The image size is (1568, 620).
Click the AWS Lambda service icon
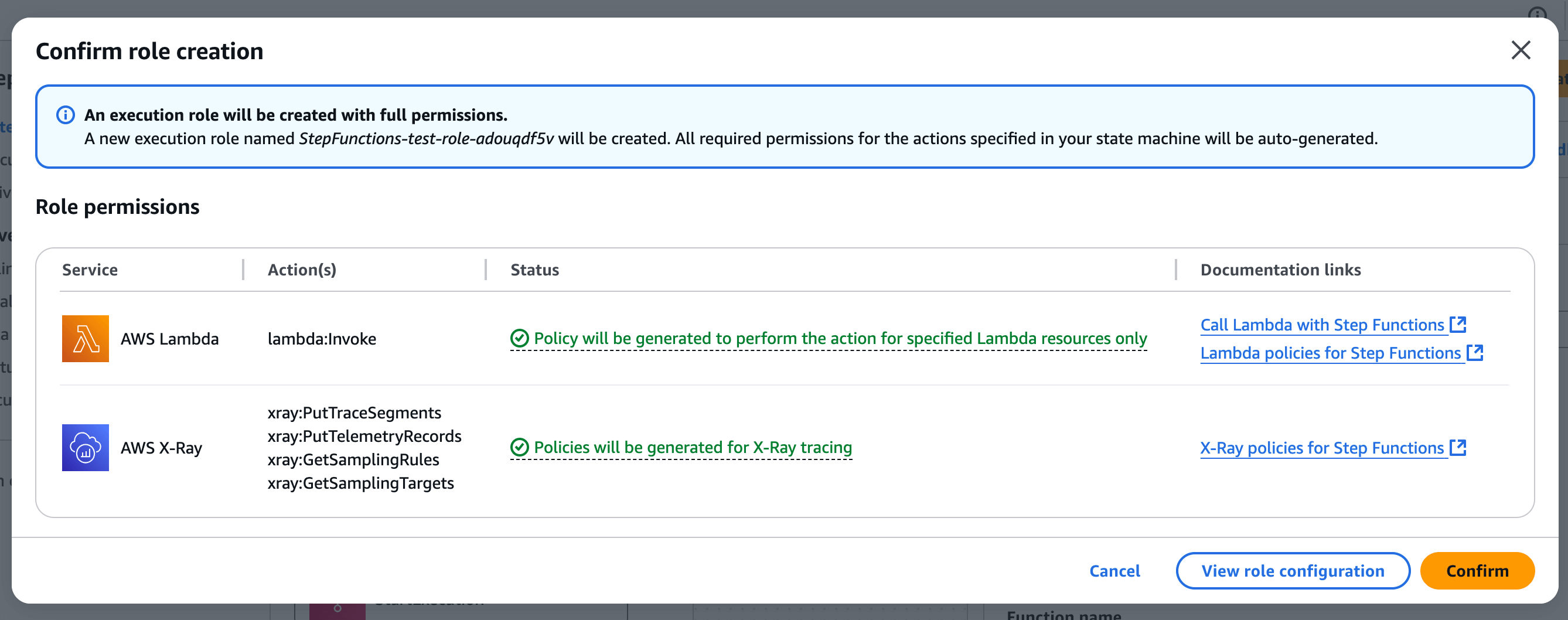tap(85, 339)
